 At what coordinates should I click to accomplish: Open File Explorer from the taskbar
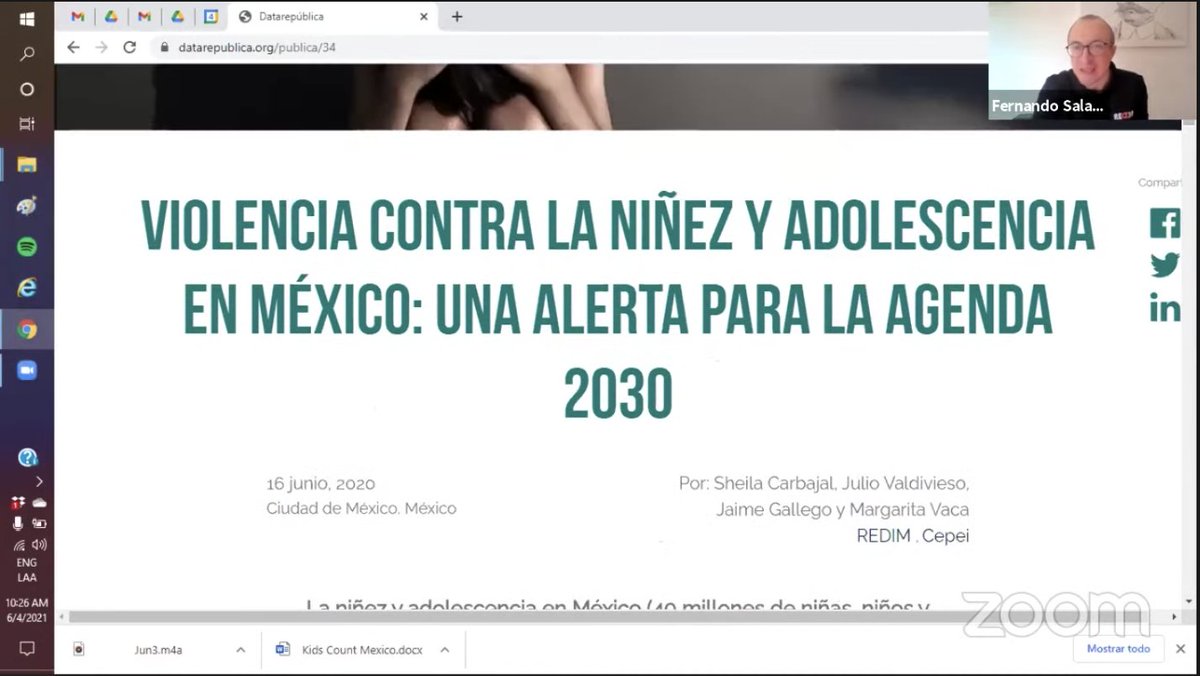click(x=27, y=165)
